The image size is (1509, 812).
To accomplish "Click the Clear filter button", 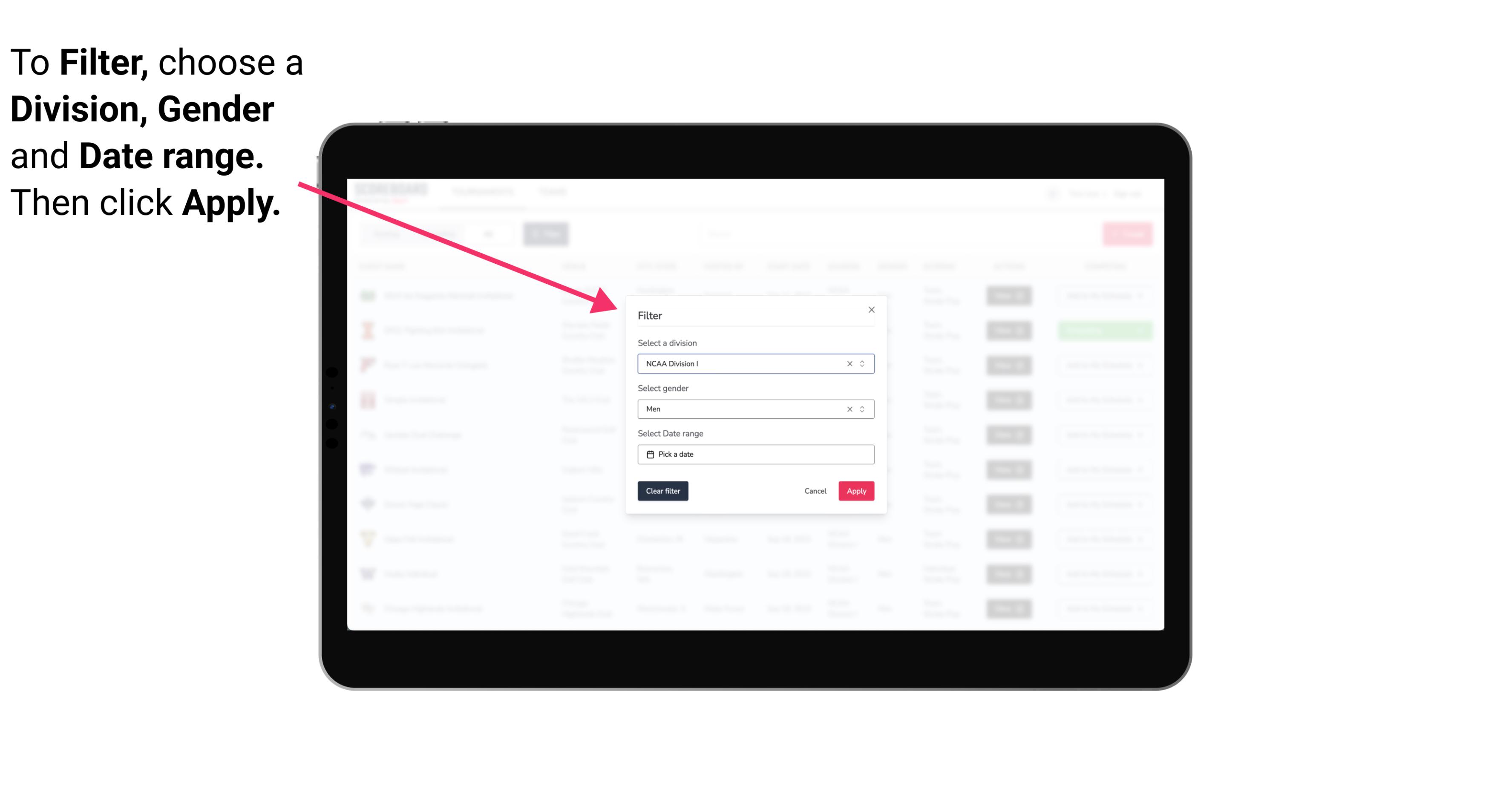I will coord(663,491).
